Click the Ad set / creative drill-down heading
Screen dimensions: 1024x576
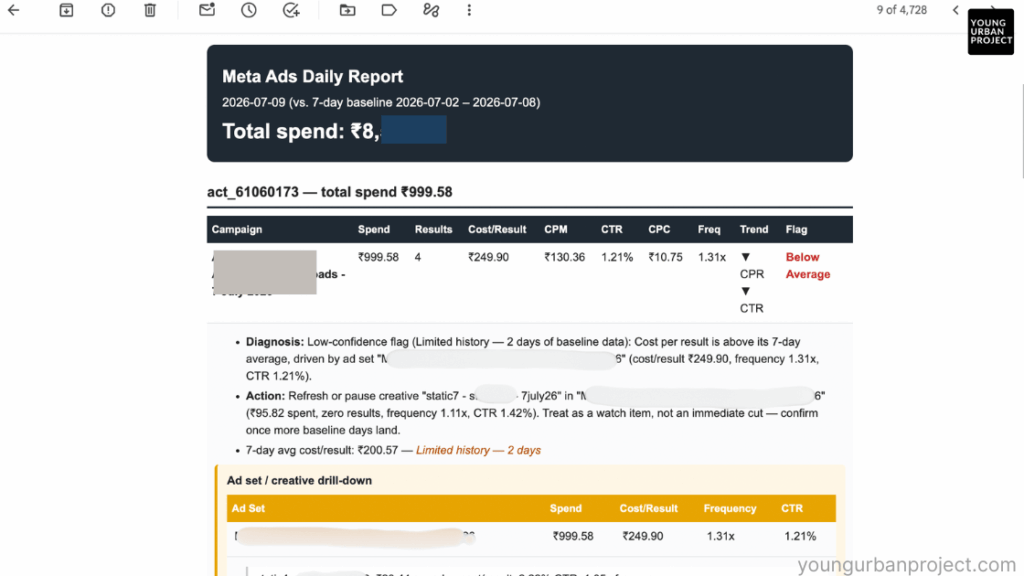[299, 481]
